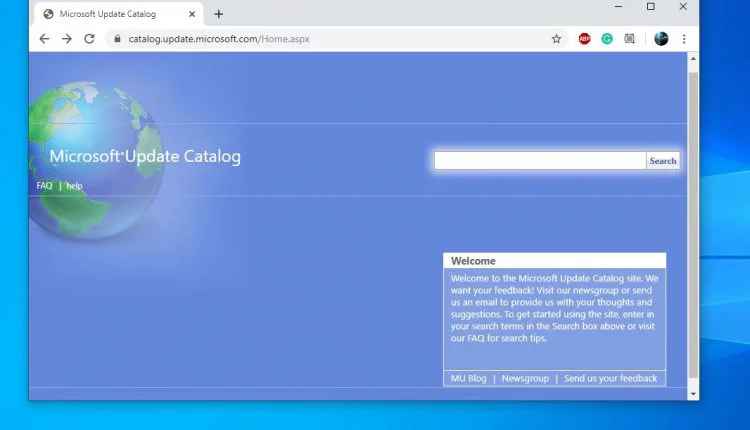Open the screenshot capture extension icon
Image resolution: width=750 pixels, height=430 pixels.
(630, 39)
